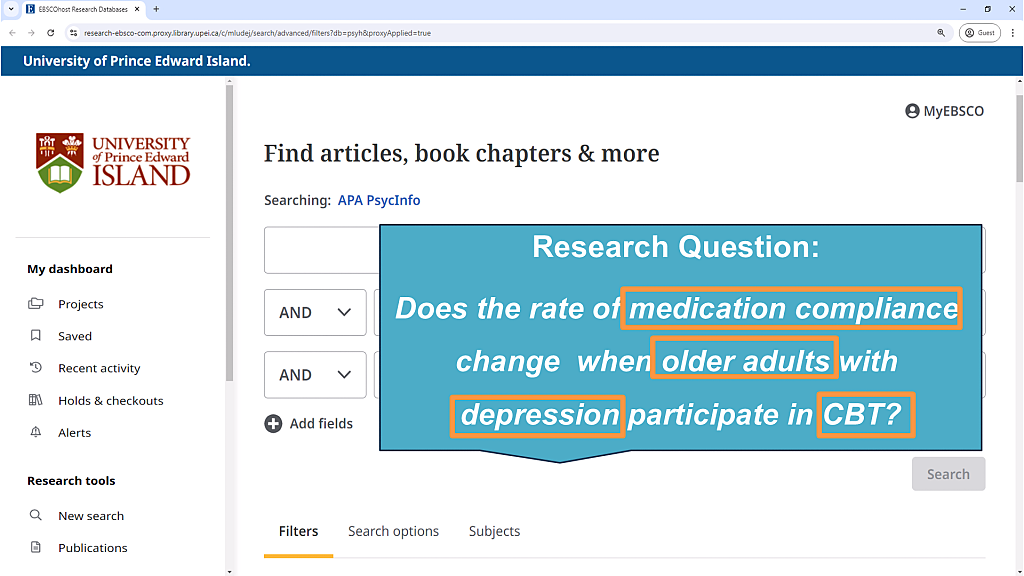Switch to the Subjects tab
The width and height of the screenshot is (1024, 576).
point(494,531)
